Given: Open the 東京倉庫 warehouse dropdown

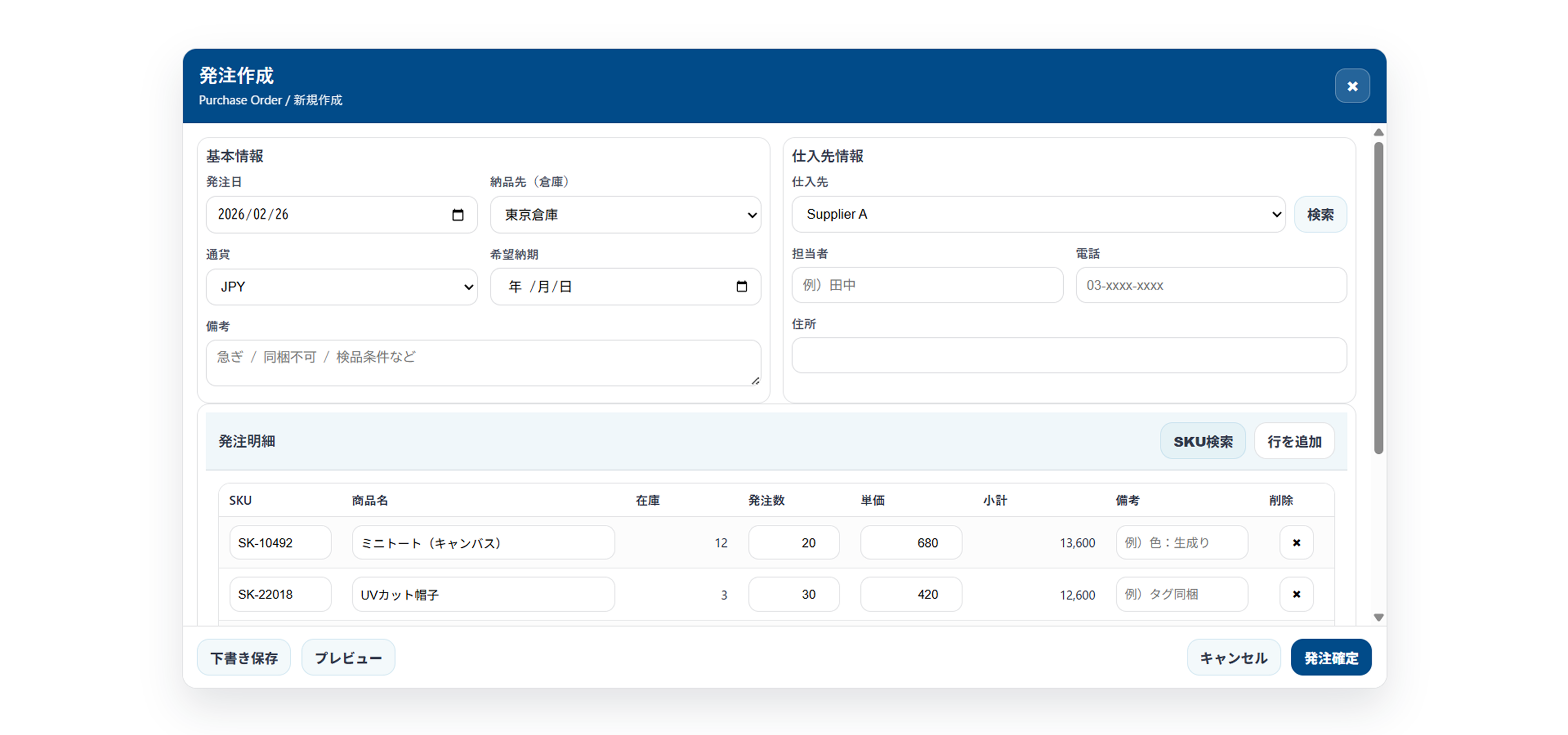Looking at the screenshot, I should (x=625, y=214).
